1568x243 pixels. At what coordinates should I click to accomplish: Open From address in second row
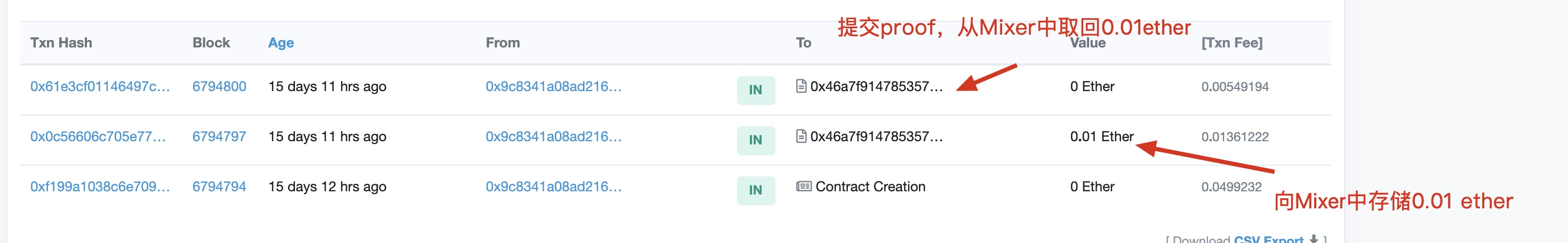(x=553, y=136)
